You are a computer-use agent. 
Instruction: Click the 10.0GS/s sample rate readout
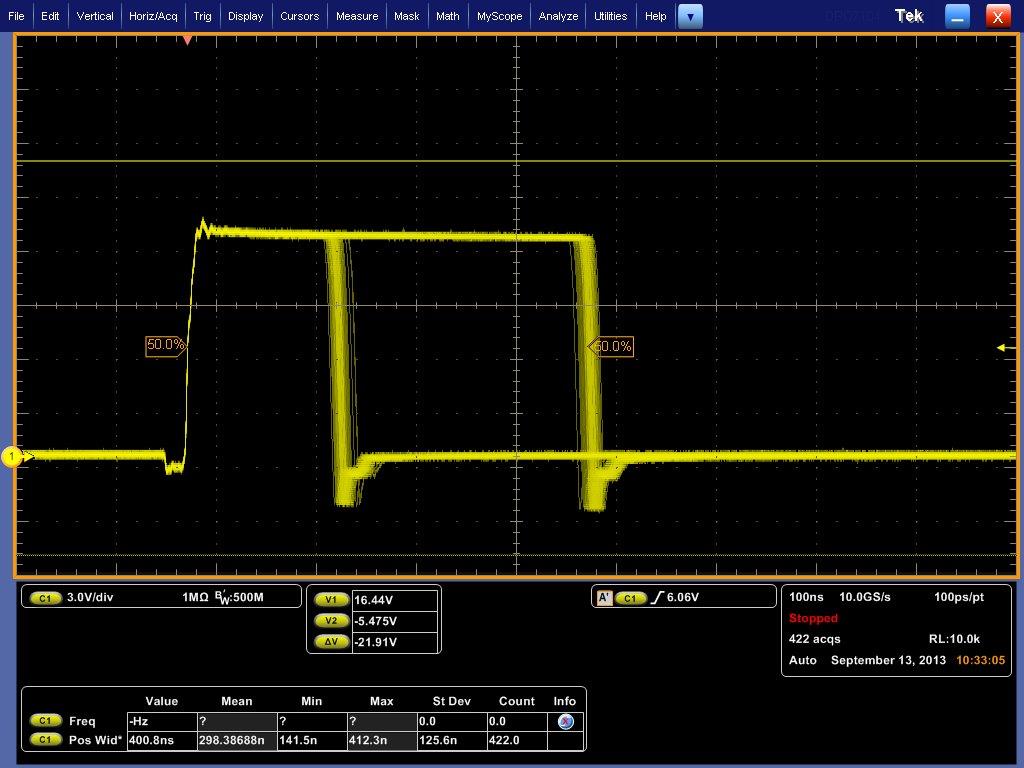[864, 597]
